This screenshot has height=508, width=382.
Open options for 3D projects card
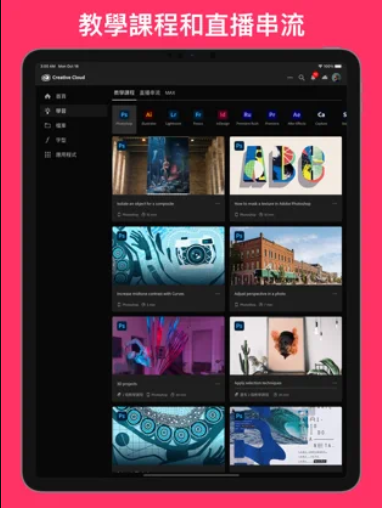[217, 384]
